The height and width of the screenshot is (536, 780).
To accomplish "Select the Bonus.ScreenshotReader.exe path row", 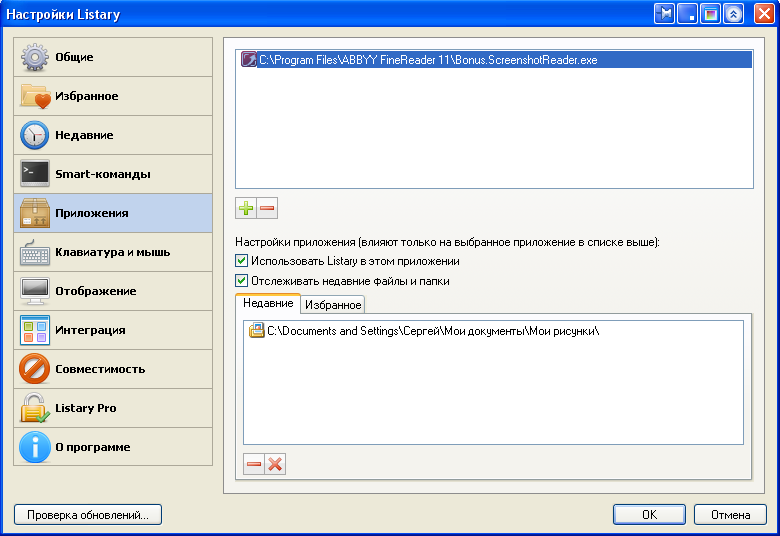I will click(x=494, y=60).
